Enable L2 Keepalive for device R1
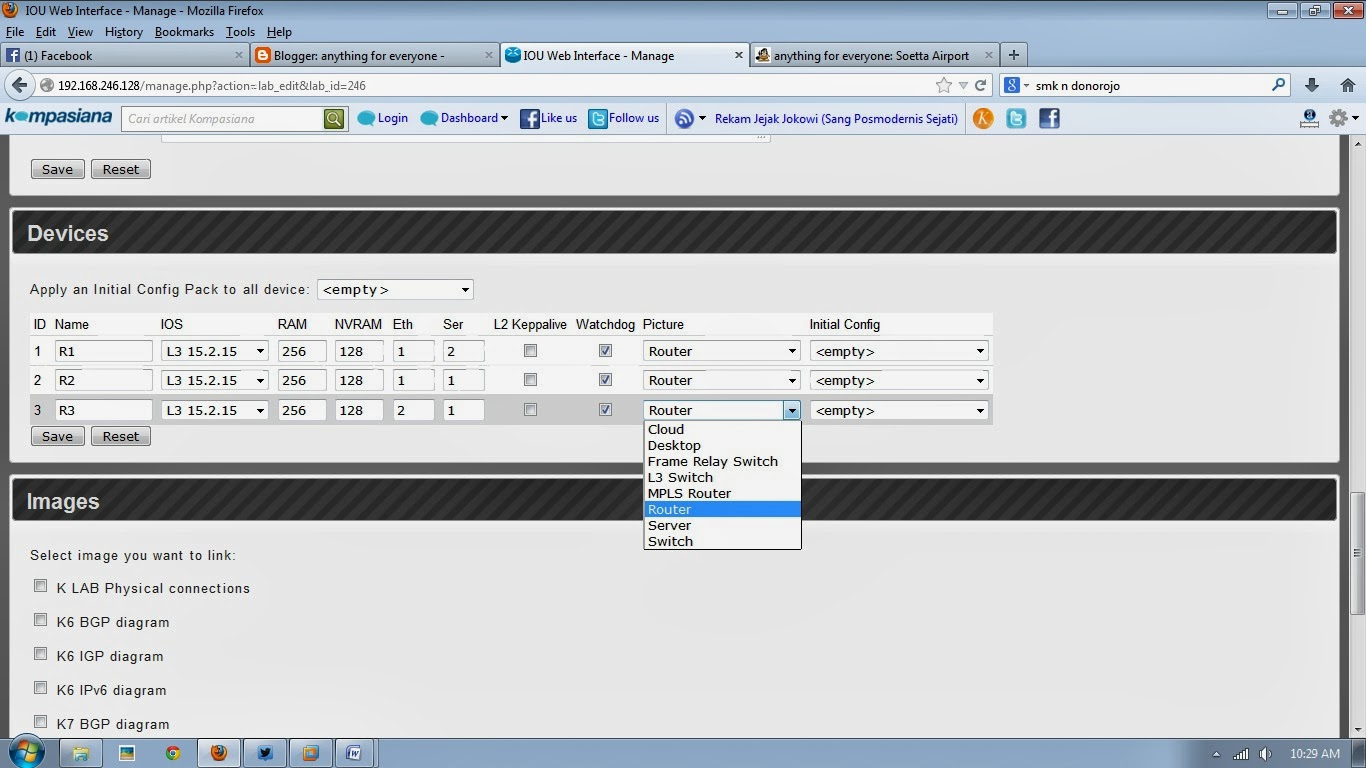The image size is (1366, 768). 530,350
